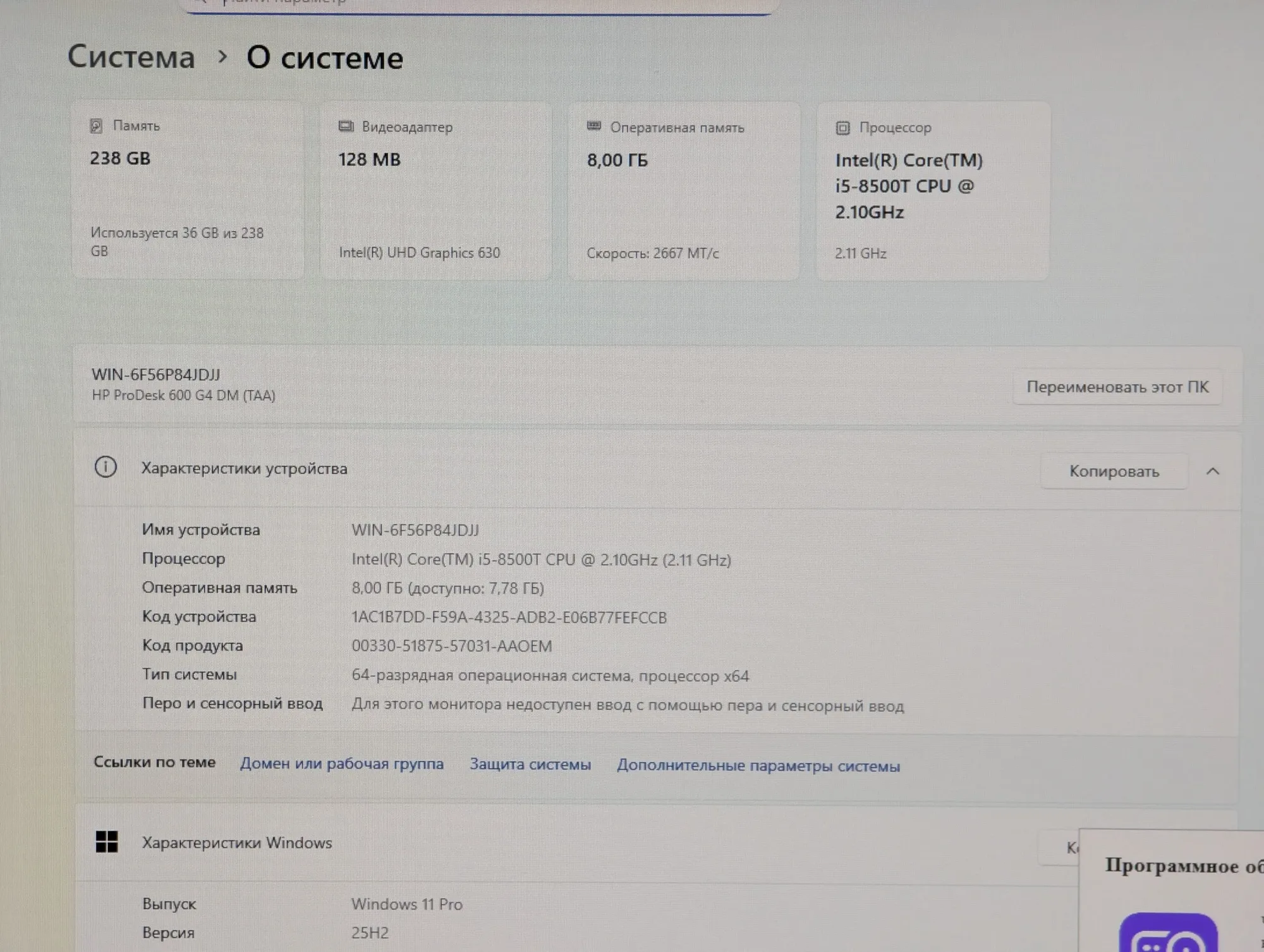Click the Intel(R) UHD Graphics 630 text

coord(419,253)
